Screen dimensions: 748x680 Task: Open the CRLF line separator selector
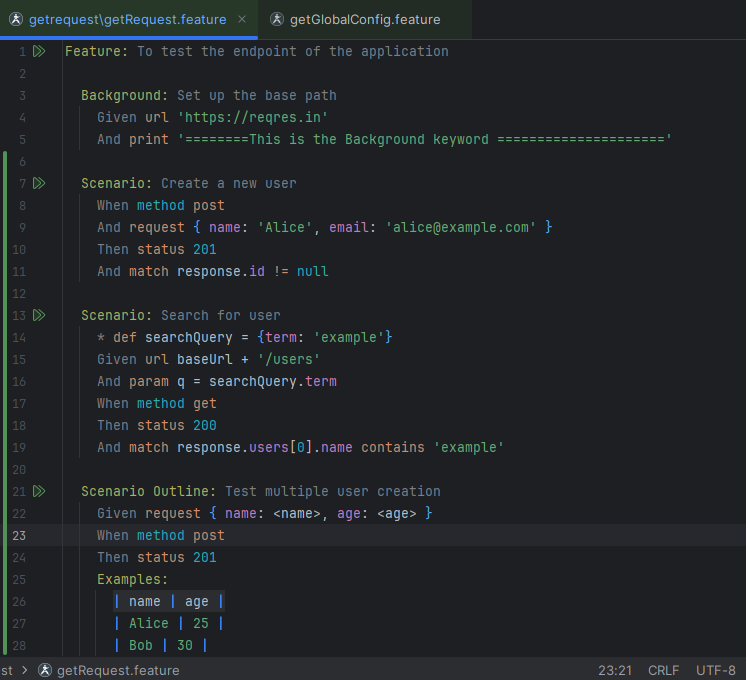(x=663, y=670)
